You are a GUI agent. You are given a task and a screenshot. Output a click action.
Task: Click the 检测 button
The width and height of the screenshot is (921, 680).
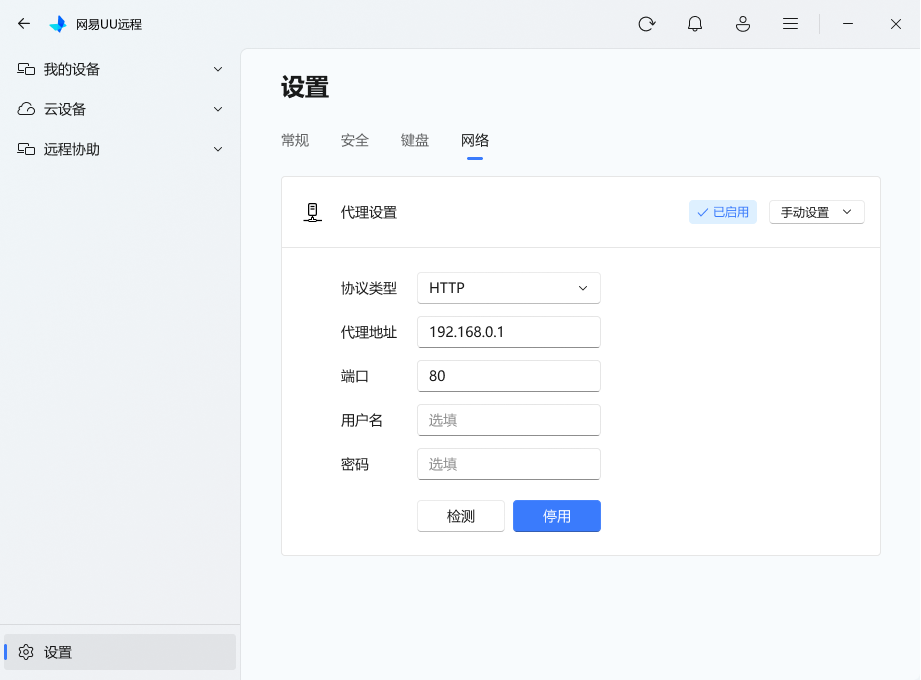(x=461, y=516)
